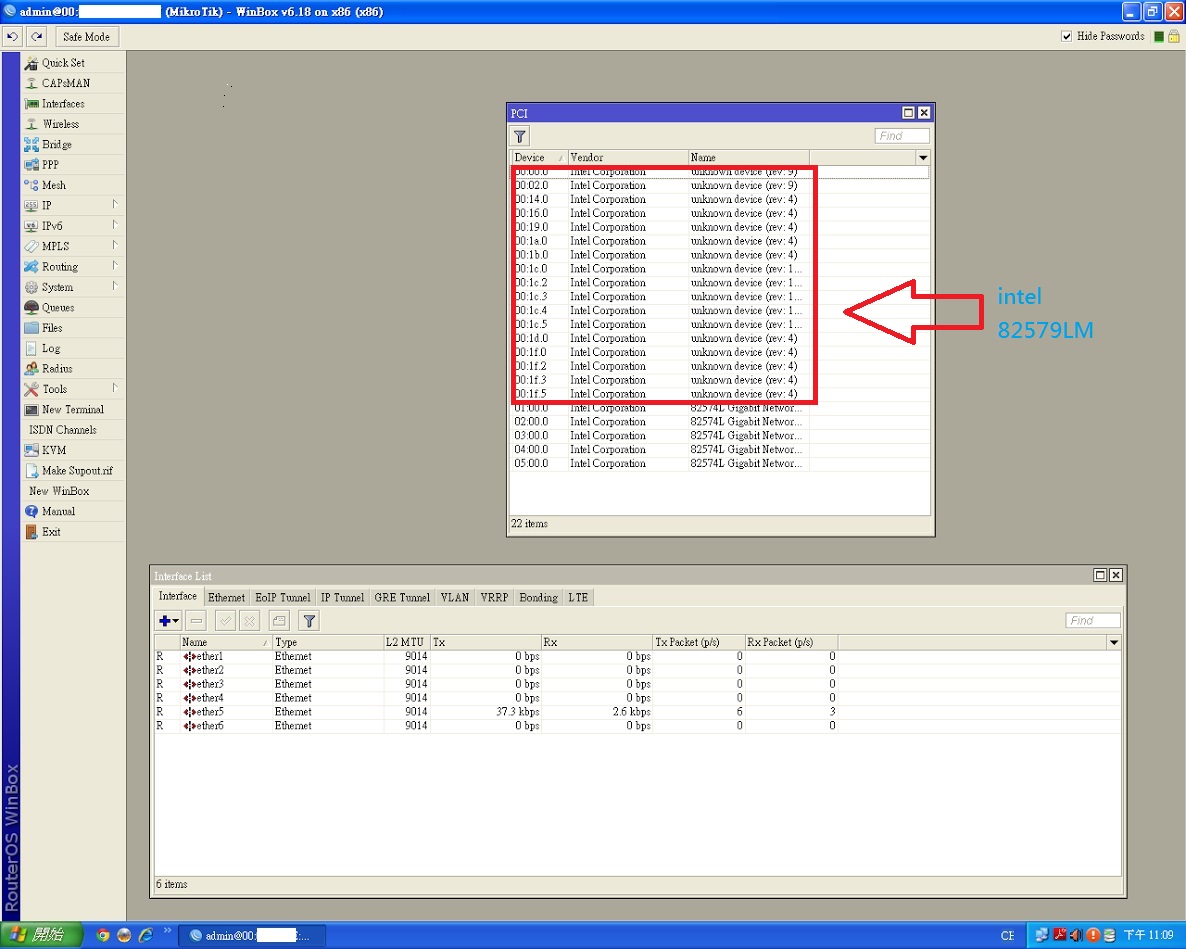Click the Remove (minus) button in Interface List

pyautogui.click(x=197, y=621)
